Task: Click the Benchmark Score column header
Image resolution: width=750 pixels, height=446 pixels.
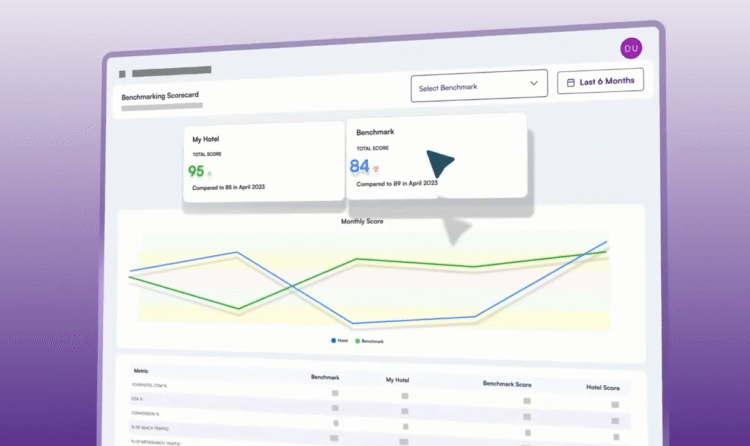Action: 507,384
